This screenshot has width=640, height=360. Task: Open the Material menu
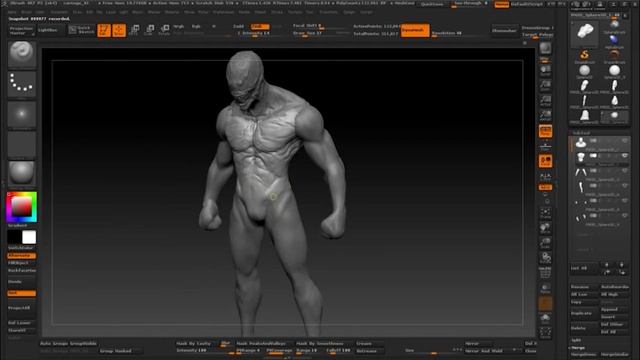pyautogui.click(x=172, y=12)
